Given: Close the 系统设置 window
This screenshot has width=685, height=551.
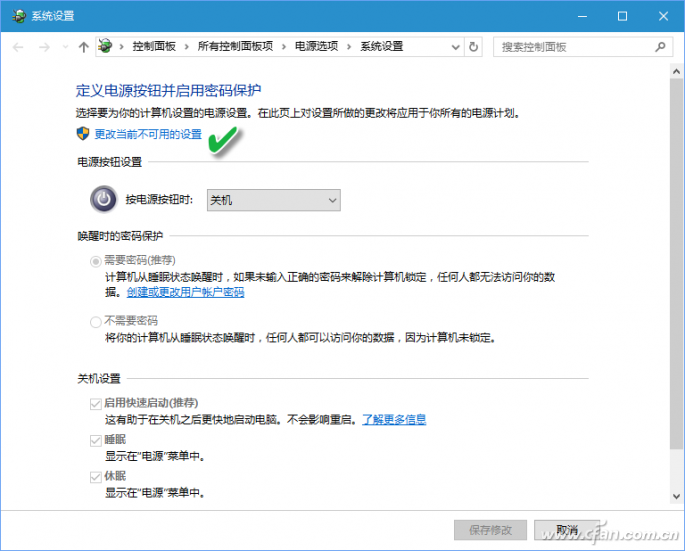Looking at the screenshot, I should click(x=663, y=16).
